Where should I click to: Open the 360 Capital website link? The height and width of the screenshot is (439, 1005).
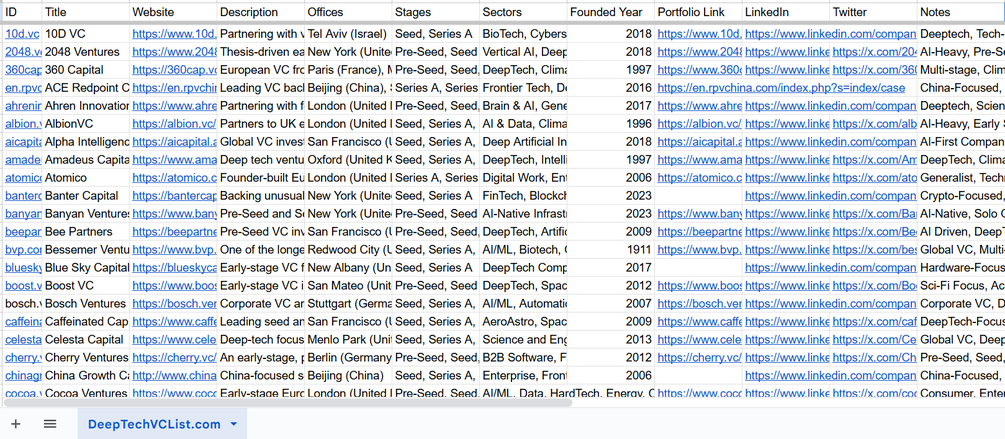coord(174,70)
